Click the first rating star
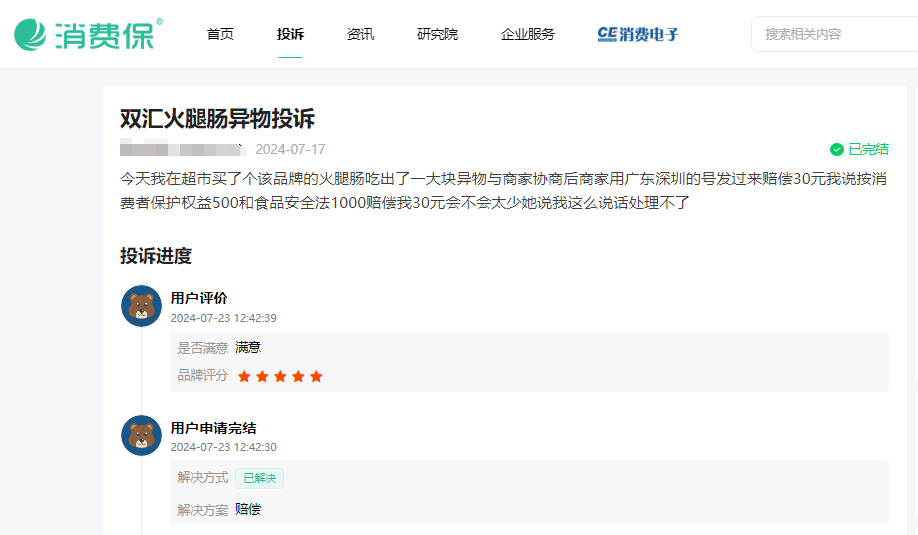Screen dimensions: 918x535 pos(244,376)
